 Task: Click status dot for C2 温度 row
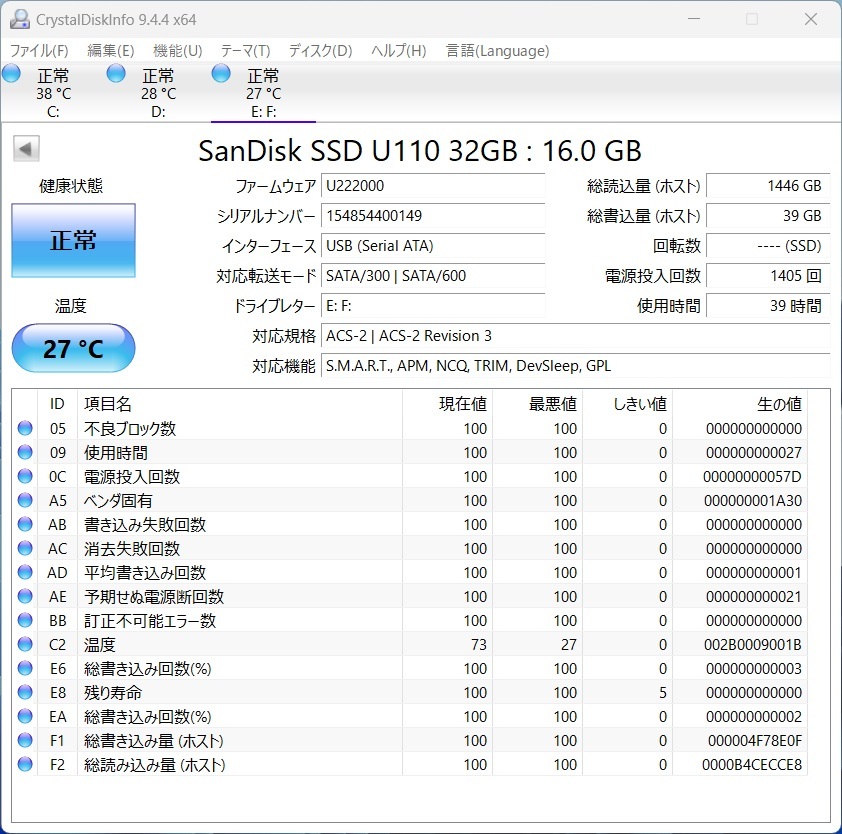pyautogui.click(x=25, y=644)
